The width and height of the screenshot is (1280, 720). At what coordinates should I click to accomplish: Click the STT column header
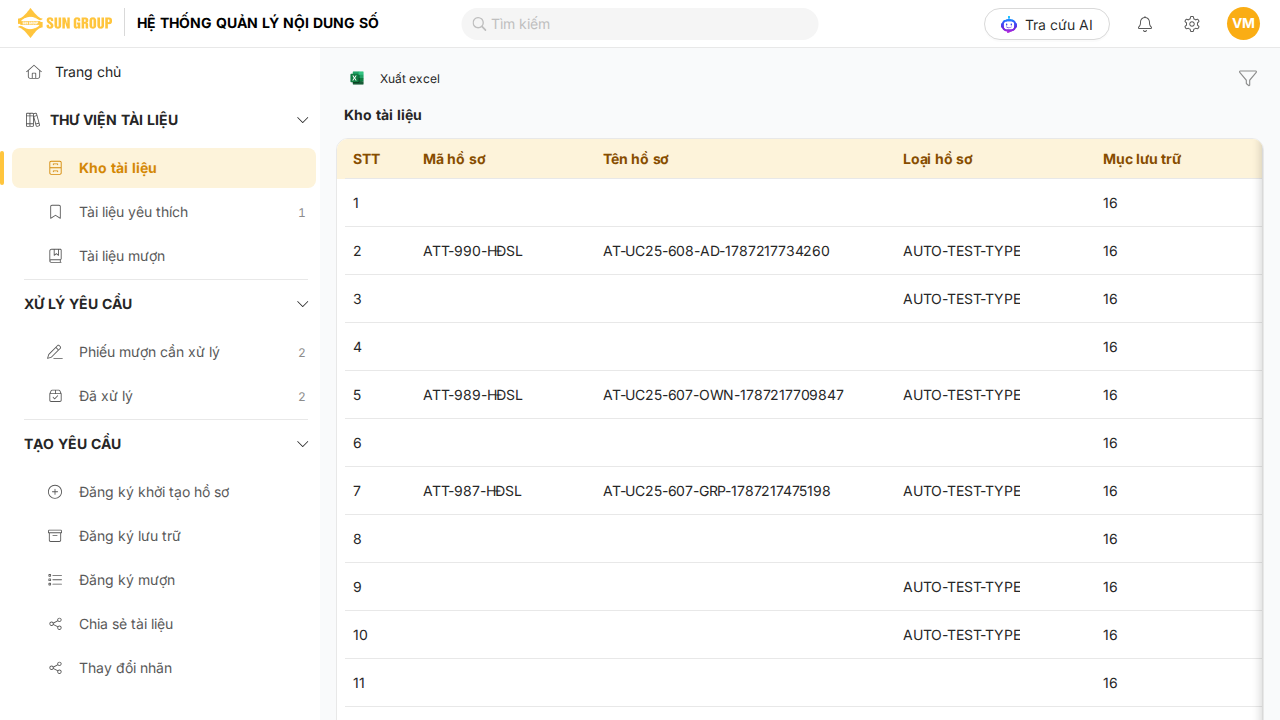[367, 159]
